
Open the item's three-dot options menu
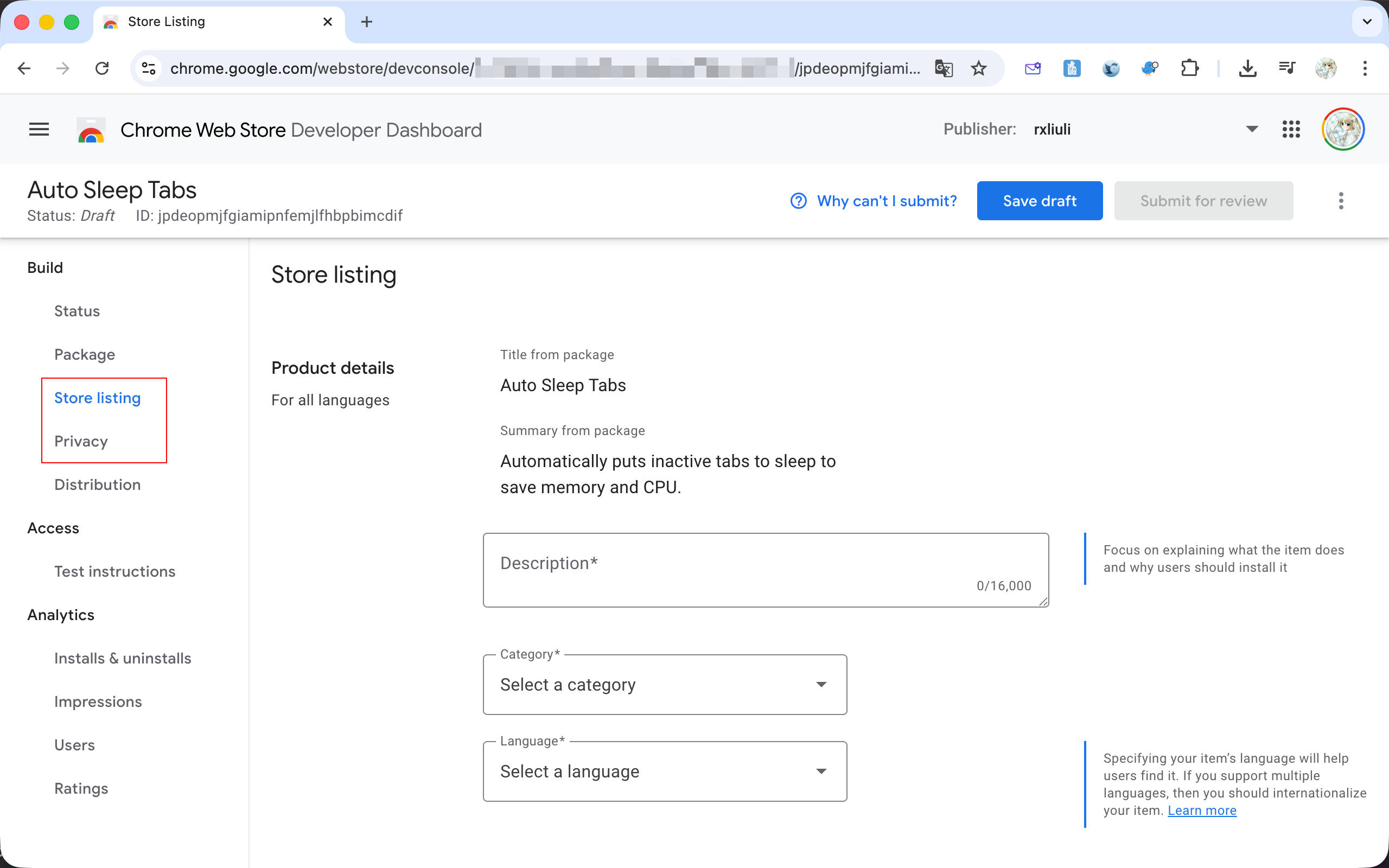click(1341, 201)
